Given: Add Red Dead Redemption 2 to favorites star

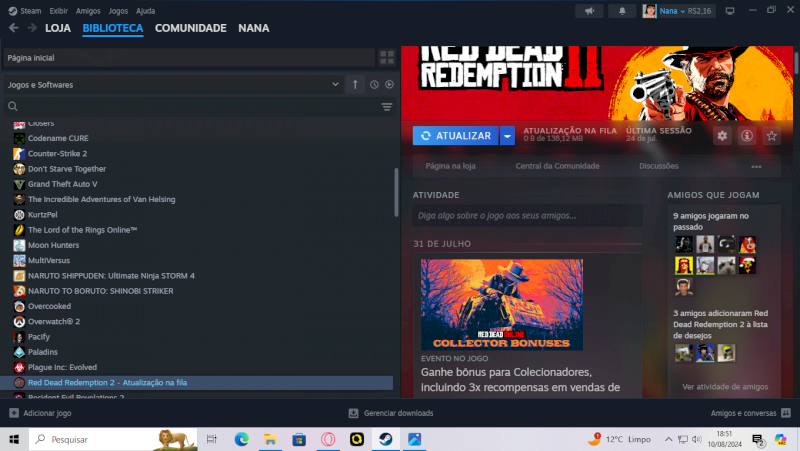Looking at the screenshot, I should [x=772, y=136].
